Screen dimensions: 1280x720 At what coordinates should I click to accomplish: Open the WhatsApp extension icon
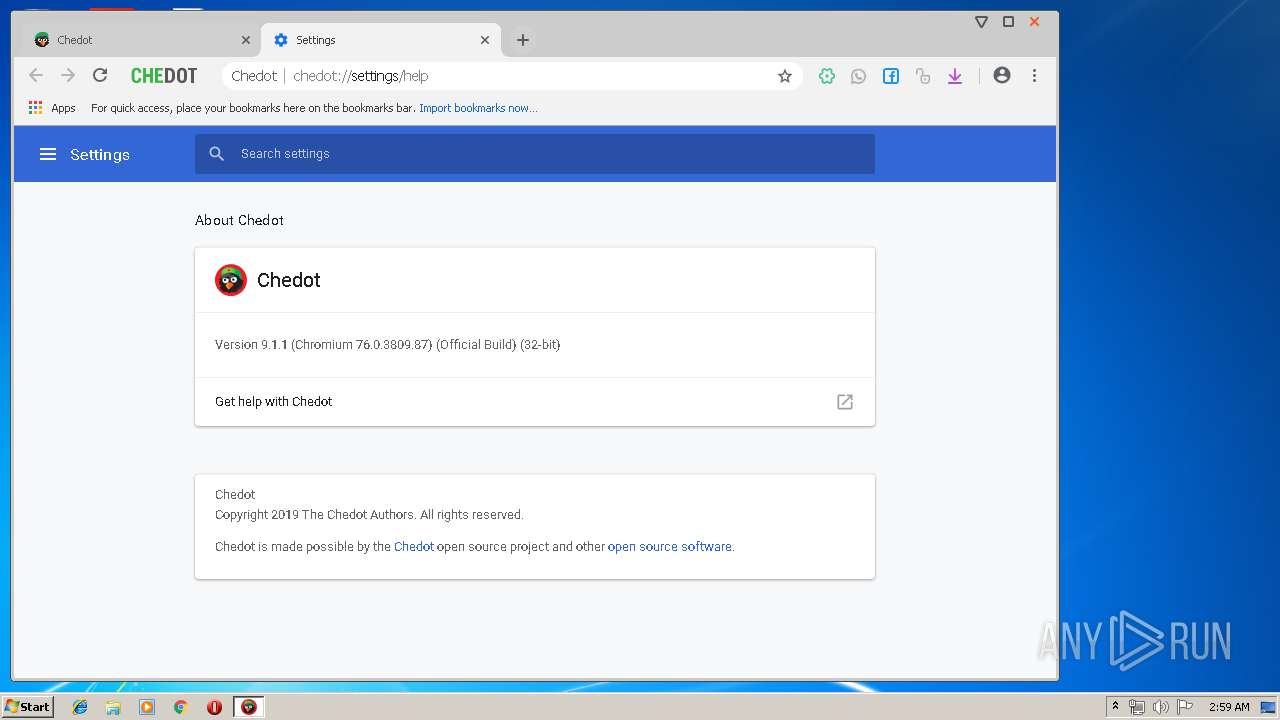point(859,76)
